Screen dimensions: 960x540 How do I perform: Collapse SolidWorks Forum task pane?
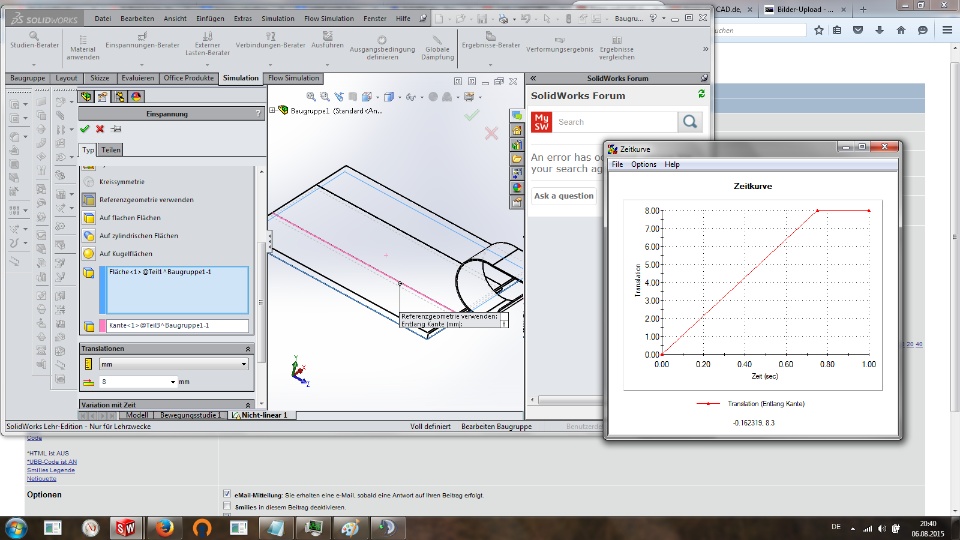click(533, 78)
